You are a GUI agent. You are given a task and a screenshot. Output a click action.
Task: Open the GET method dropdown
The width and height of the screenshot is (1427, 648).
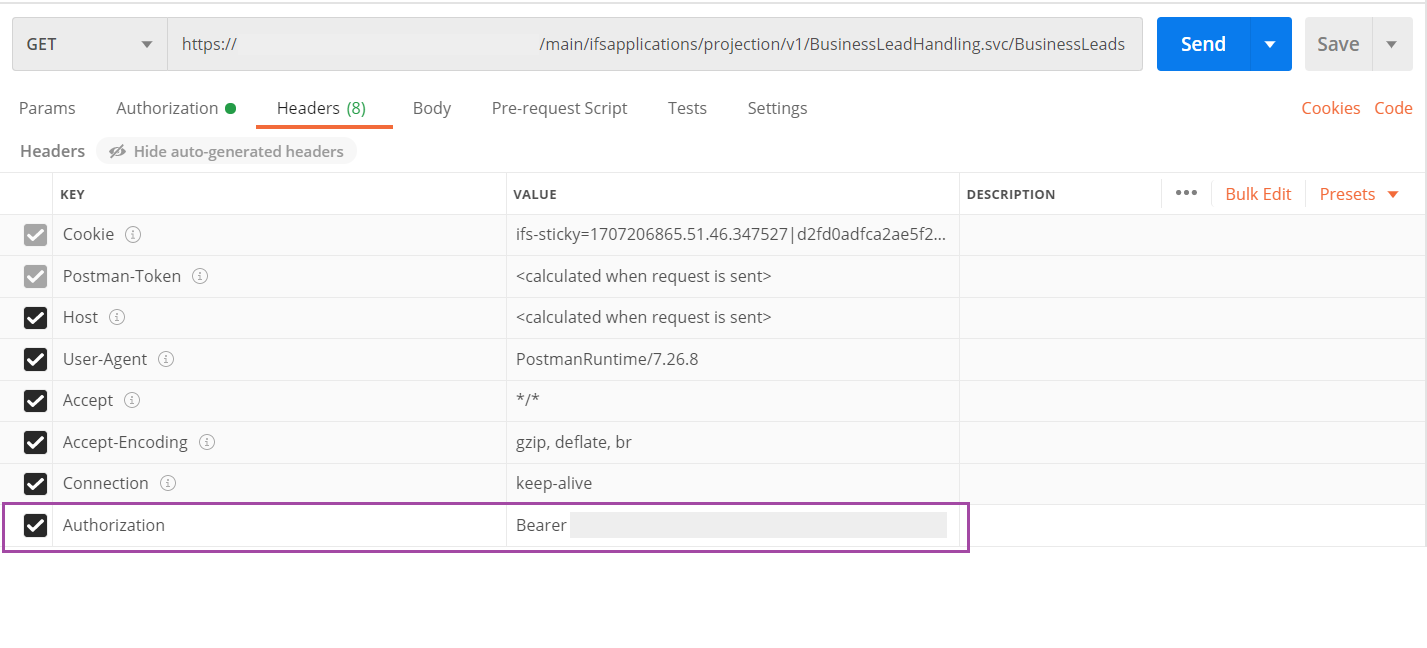(89, 44)
